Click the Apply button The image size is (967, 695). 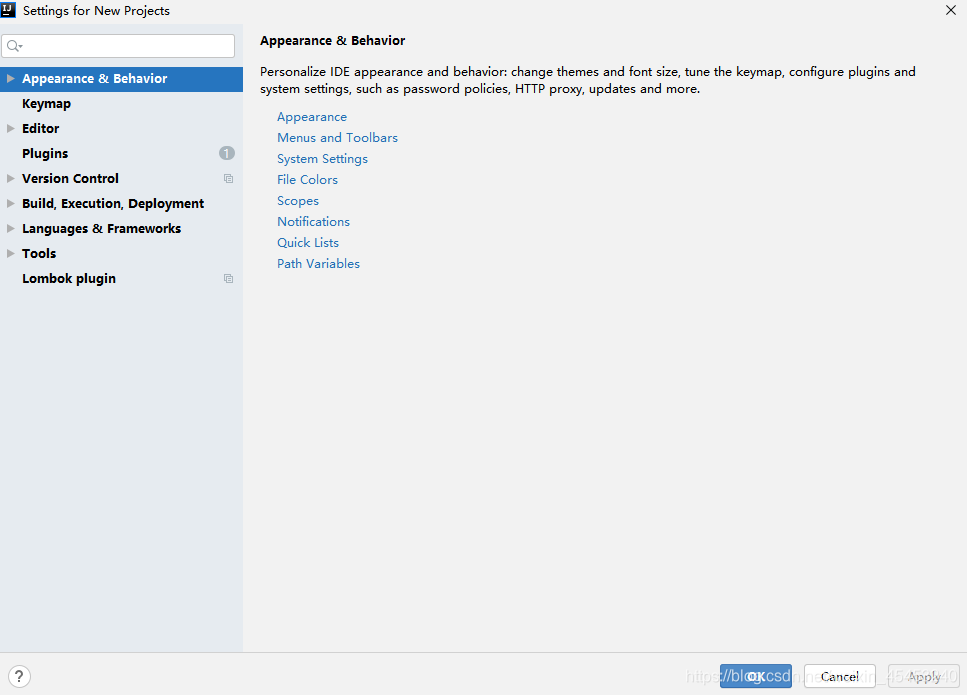coord(923,676)
